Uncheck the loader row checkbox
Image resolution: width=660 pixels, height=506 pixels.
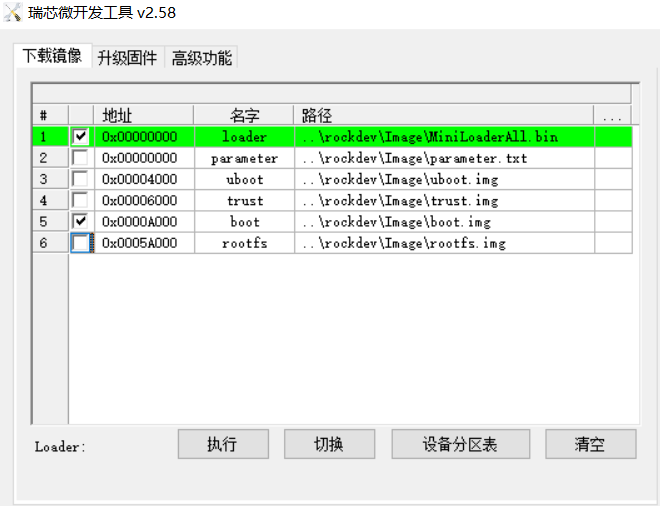click(x=80, y=136)
